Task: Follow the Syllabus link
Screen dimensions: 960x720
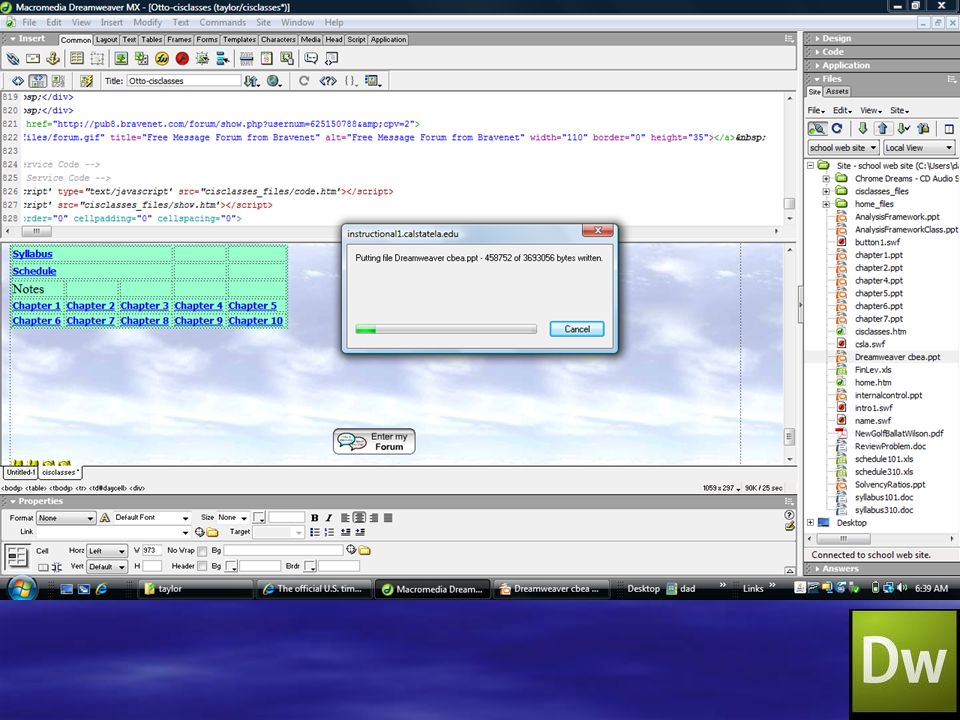Action: 32,254
